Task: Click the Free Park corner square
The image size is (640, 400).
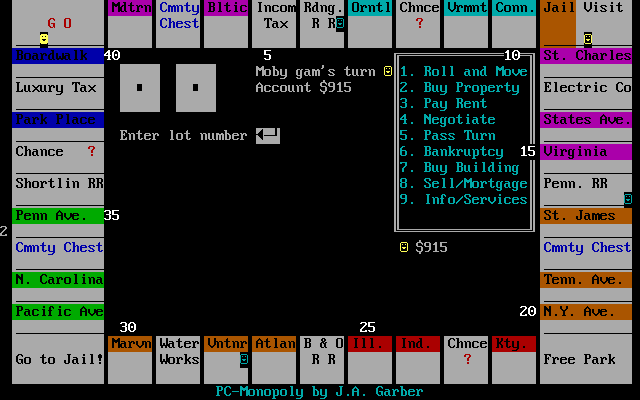Action: [x=586, y=360]
